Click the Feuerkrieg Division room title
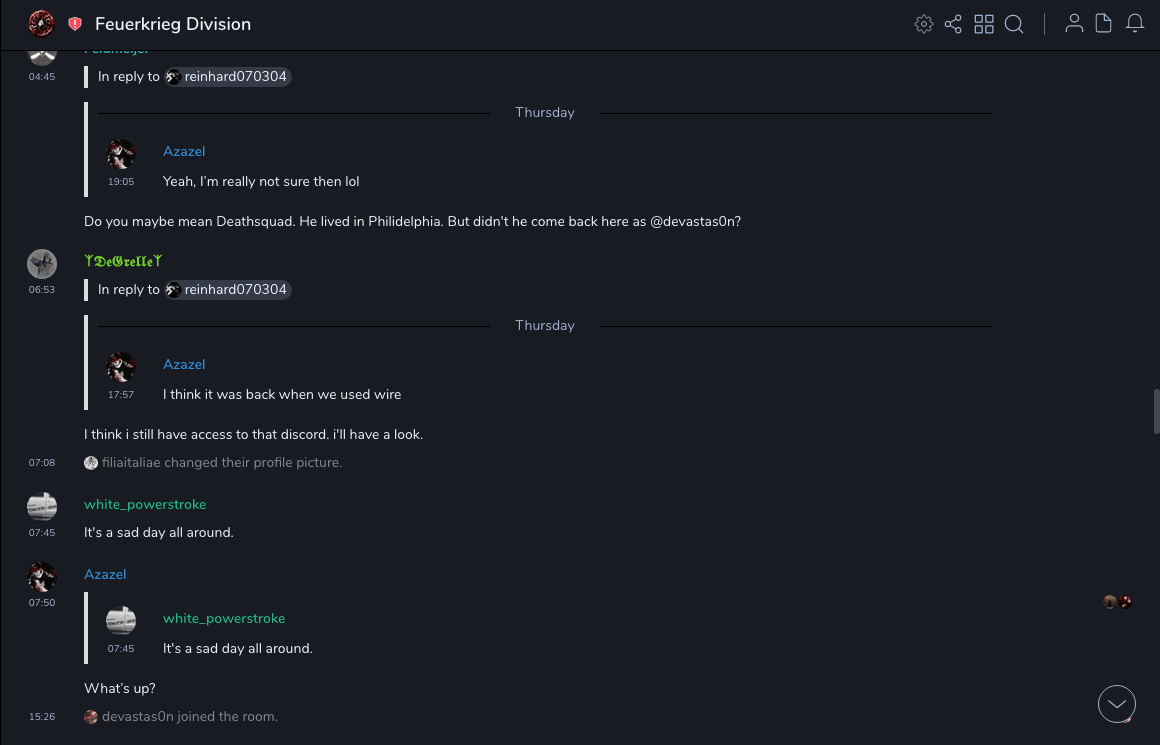Image resolution: width=1160 pixels, height=745 pixels. pyautogui.click(x=173, y=24)
